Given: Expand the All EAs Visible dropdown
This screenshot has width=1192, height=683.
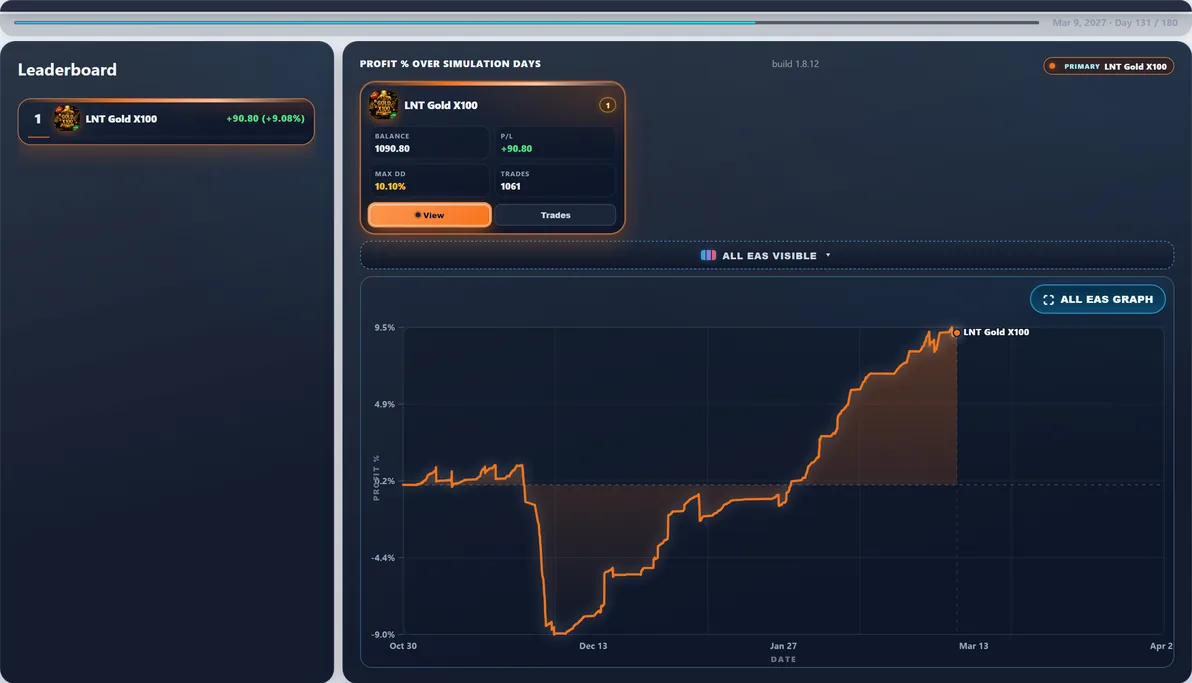Looking at the screenshot, I should click(x=767, y=256).
